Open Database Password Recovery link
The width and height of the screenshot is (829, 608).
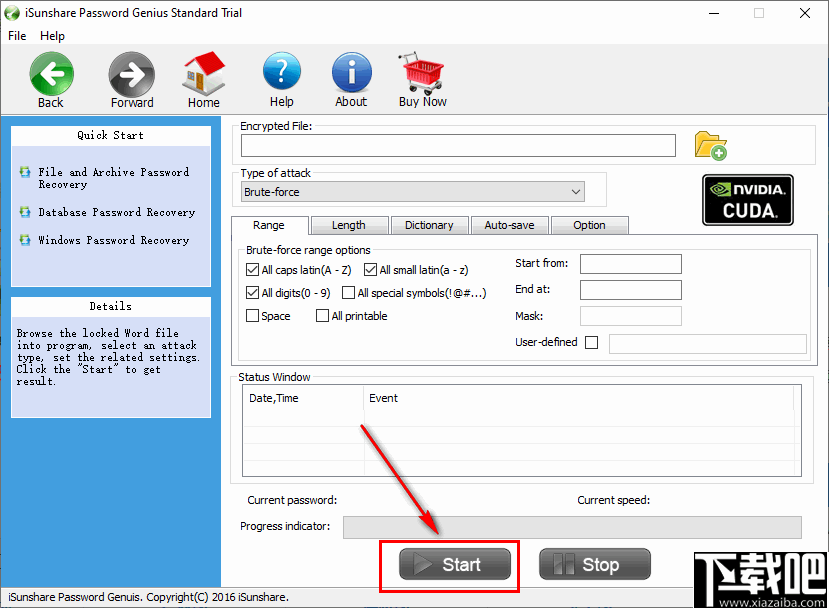point(116,212)
